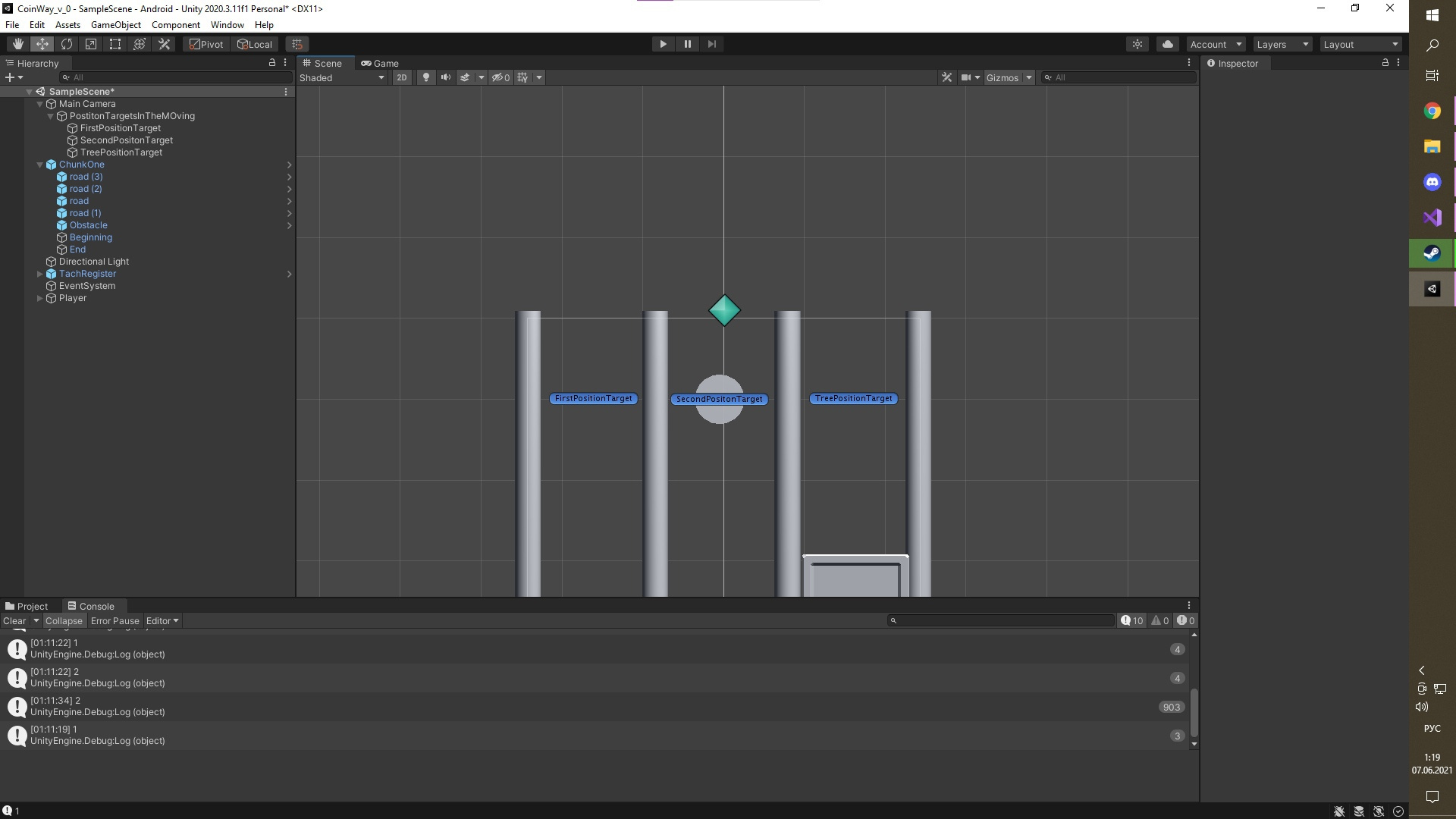Lock the Hierarchy panel
This screenshot has width=1456, height=819.
(271, 63)
